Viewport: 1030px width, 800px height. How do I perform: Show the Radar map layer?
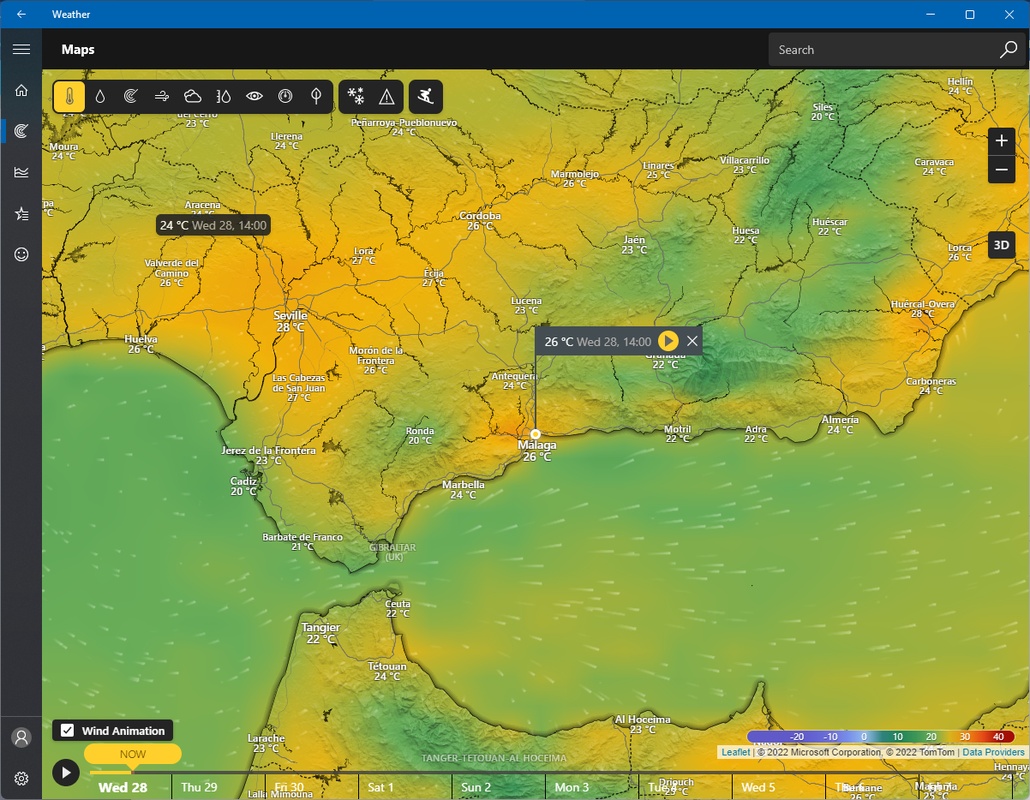[131, 97]
